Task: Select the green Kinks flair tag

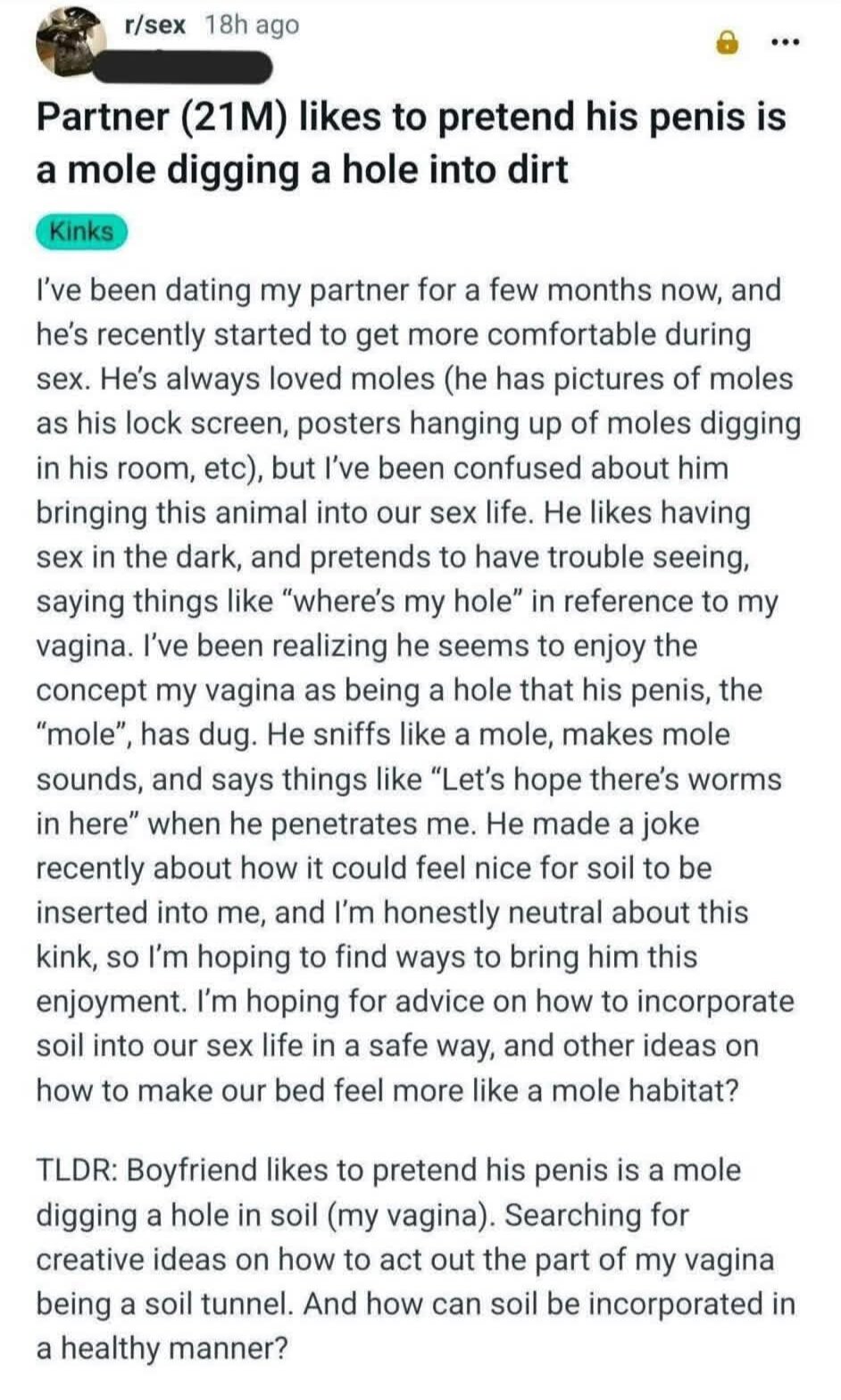Action: 81,232
